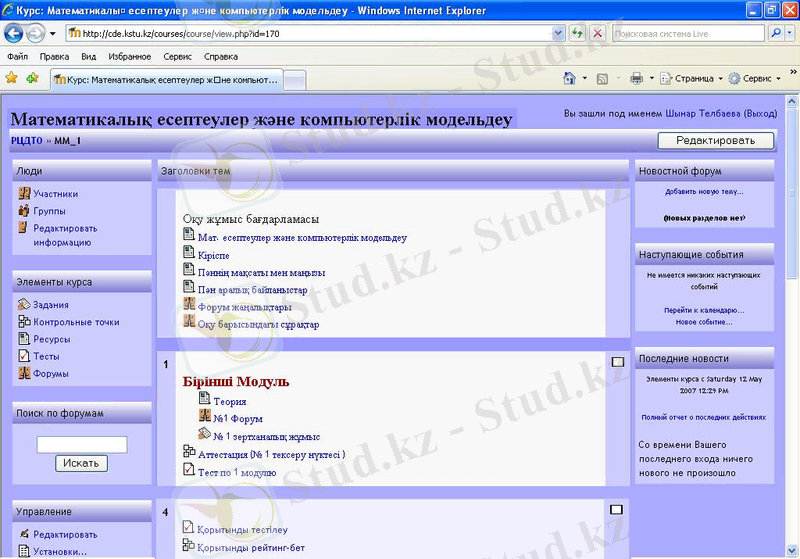This screenshot has height=559, width=800.
Task: Click the RSS feeds icon
Action: 603,79
